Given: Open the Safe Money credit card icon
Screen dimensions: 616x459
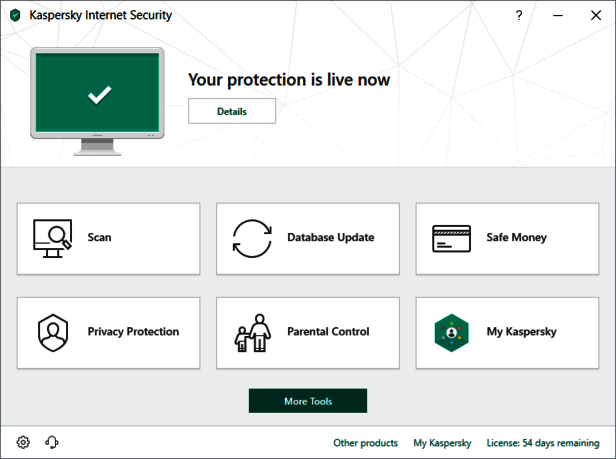Looking at the screenshot, I should [451, 238].
